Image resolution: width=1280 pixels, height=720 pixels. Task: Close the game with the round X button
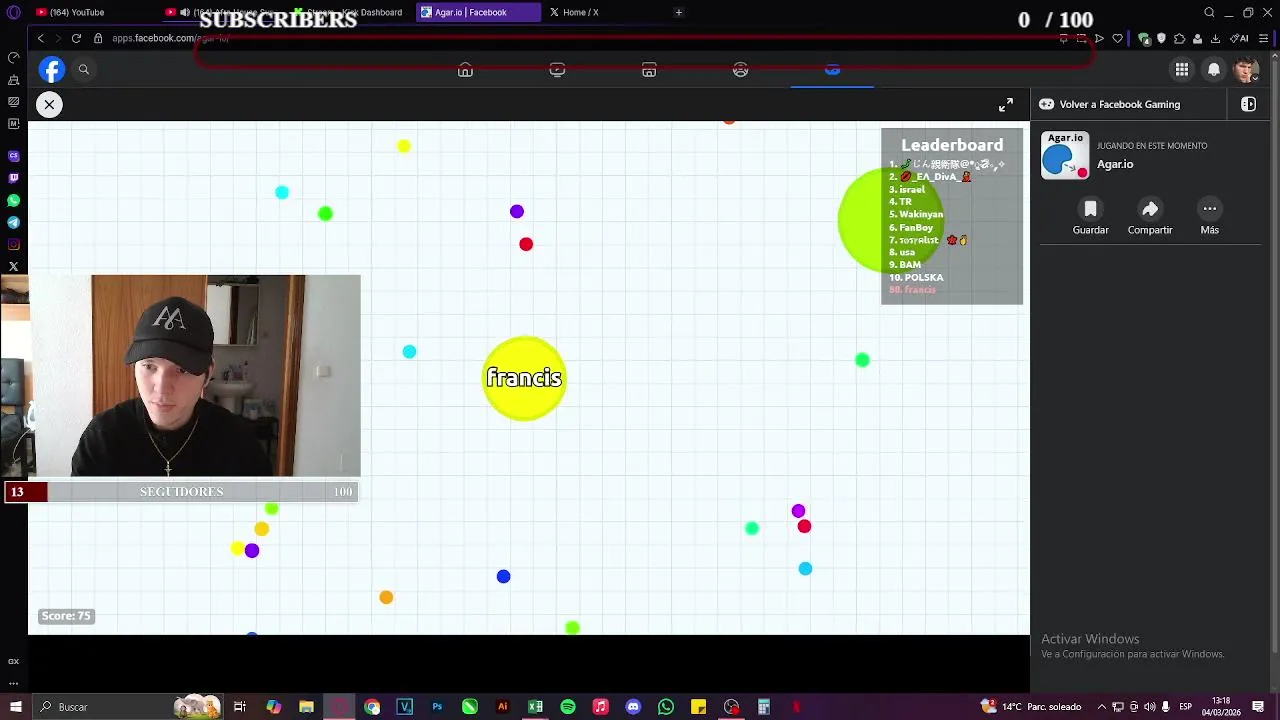(x=49, y=104)
